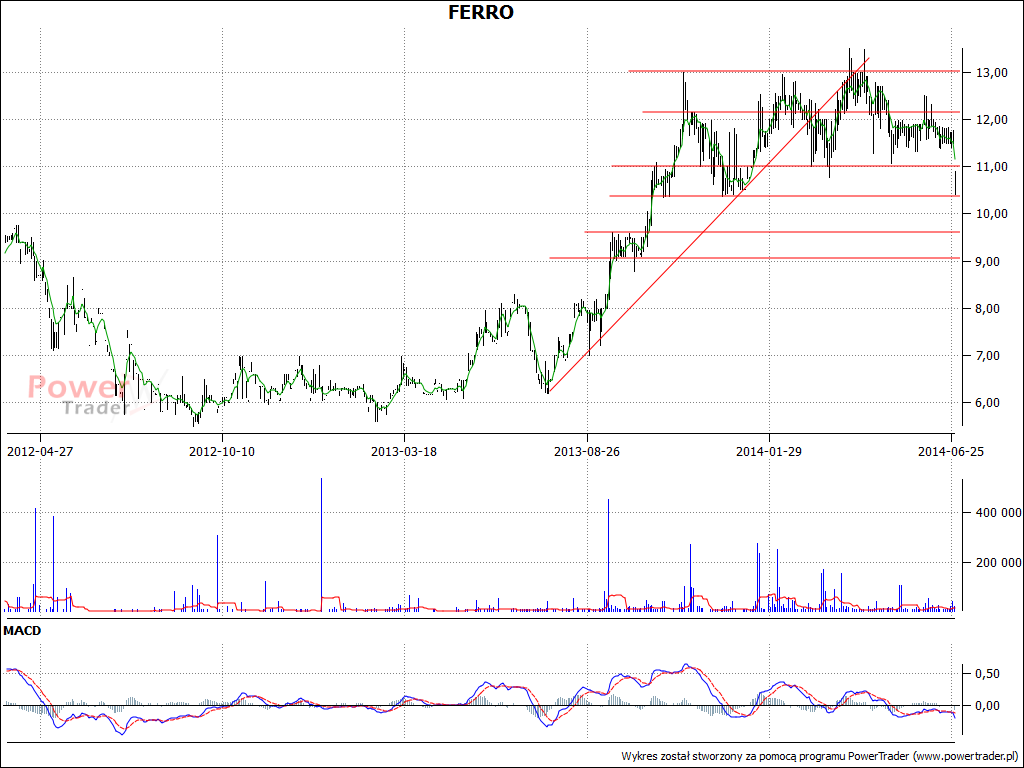Click the MACD indicator heading

pyautogui.click(x=22, y=631)
